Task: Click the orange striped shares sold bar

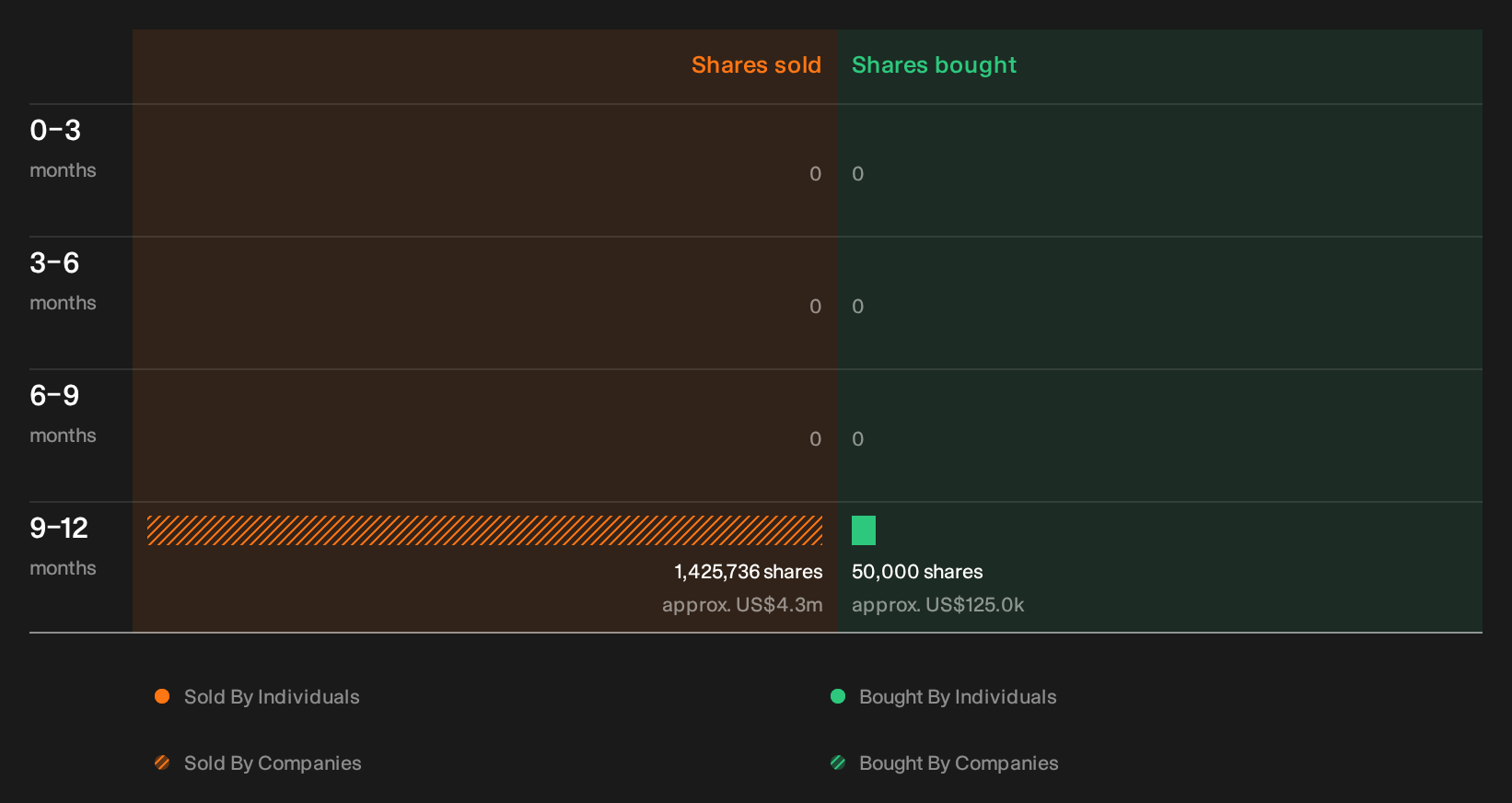Action: 484,530
